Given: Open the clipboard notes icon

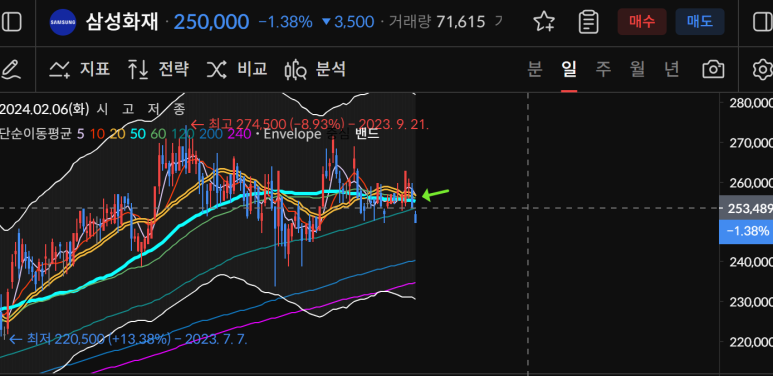Looking at the screenshot, I should click(x=588, y=22).
